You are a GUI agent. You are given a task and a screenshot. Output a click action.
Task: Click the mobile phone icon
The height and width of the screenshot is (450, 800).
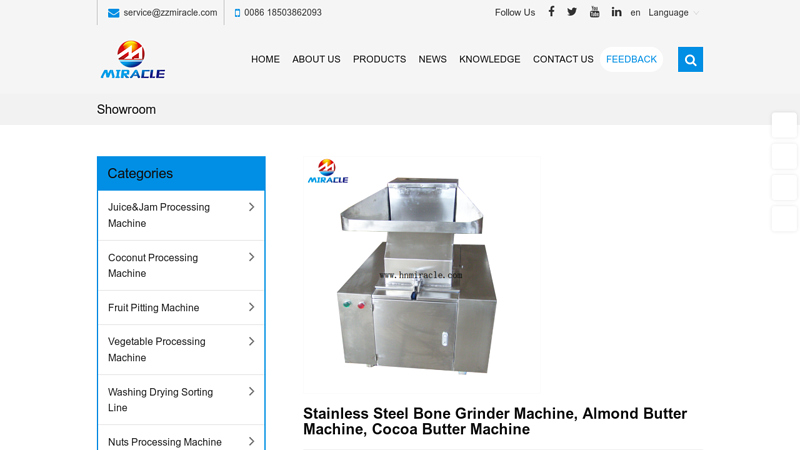pyautogui.click(x=237, y=13)
